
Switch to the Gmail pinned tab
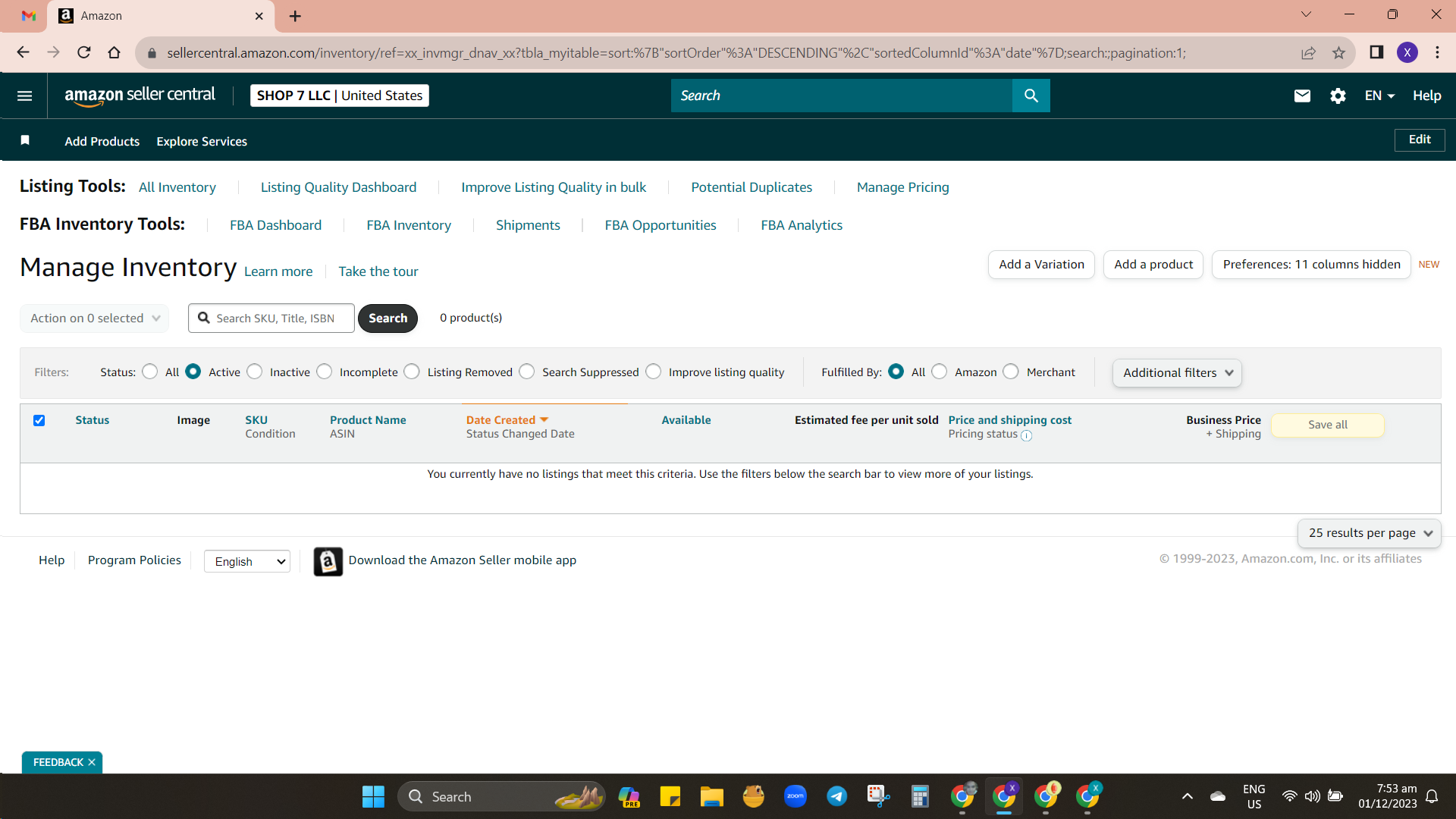(29, 16)
